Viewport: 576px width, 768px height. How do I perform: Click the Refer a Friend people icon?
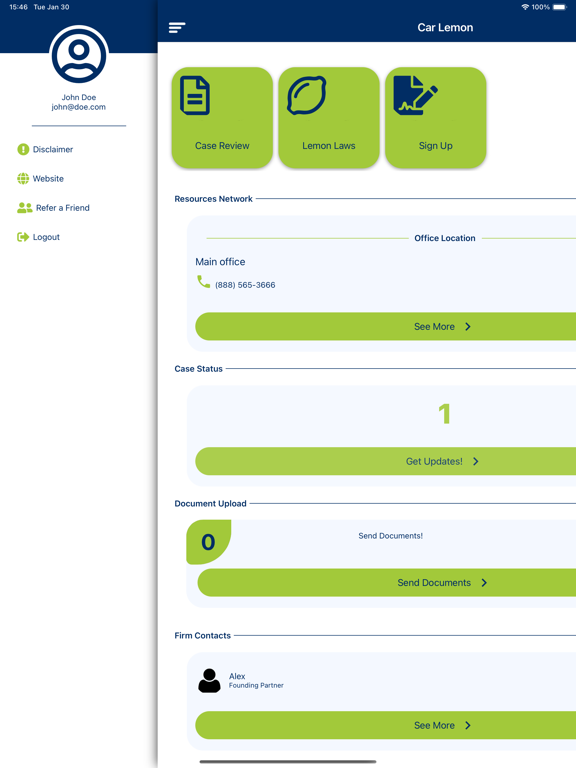click(x=24, y=208)
